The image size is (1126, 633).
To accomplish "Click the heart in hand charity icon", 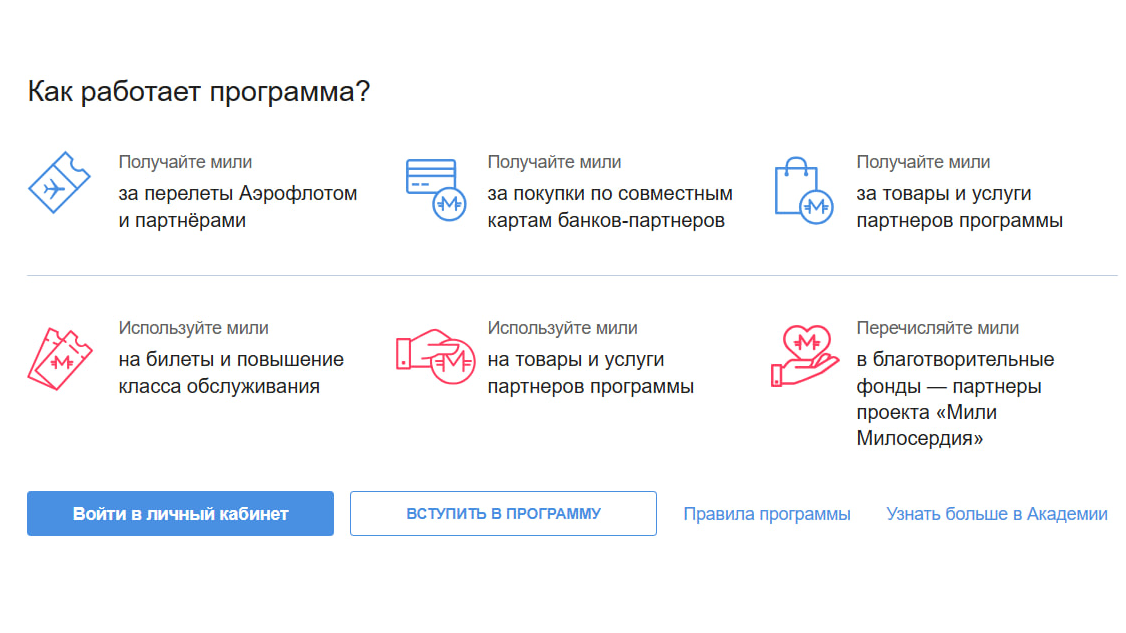I will (x=803, y=355).
